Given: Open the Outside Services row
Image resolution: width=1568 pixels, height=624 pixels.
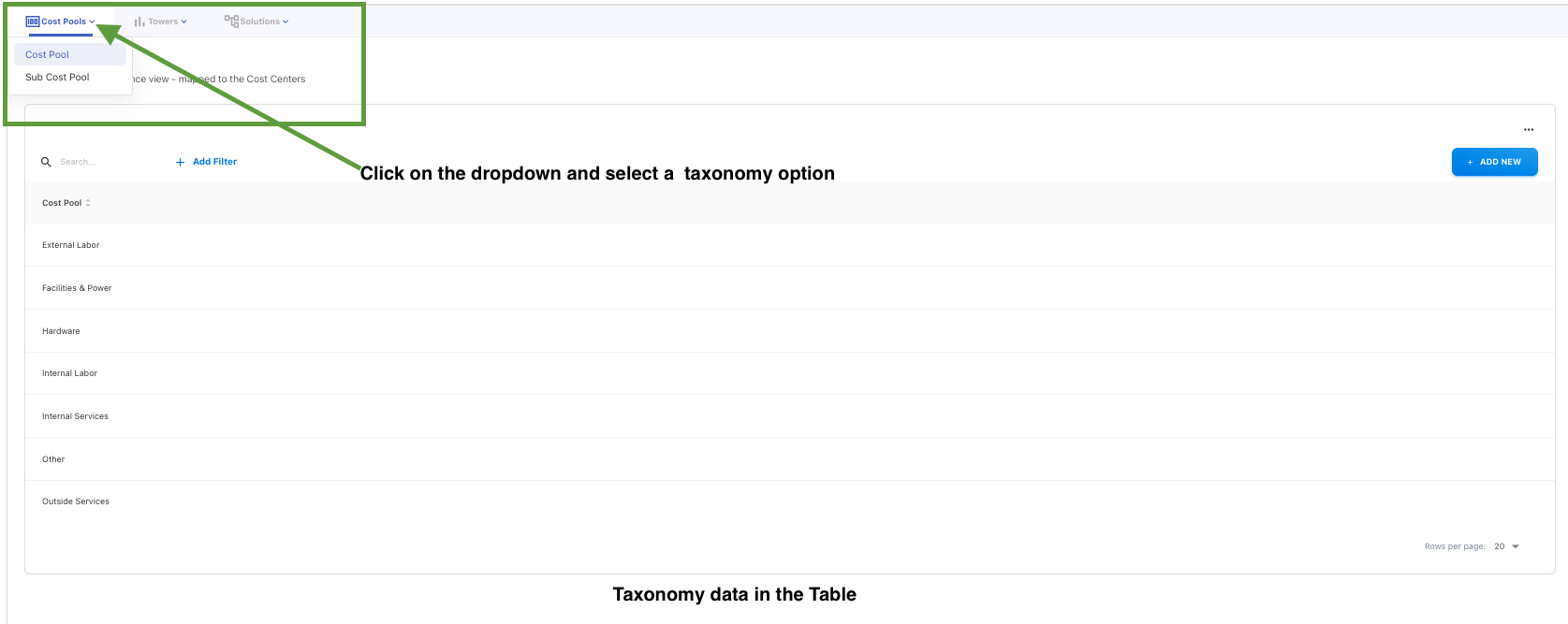Looking at the screenshot, I should (76, 501).
